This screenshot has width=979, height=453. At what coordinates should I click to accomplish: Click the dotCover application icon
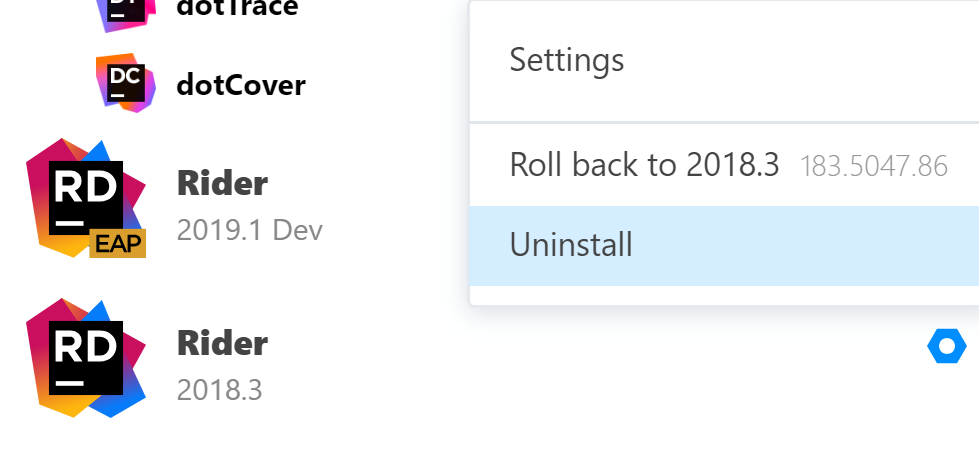(126, 81)
